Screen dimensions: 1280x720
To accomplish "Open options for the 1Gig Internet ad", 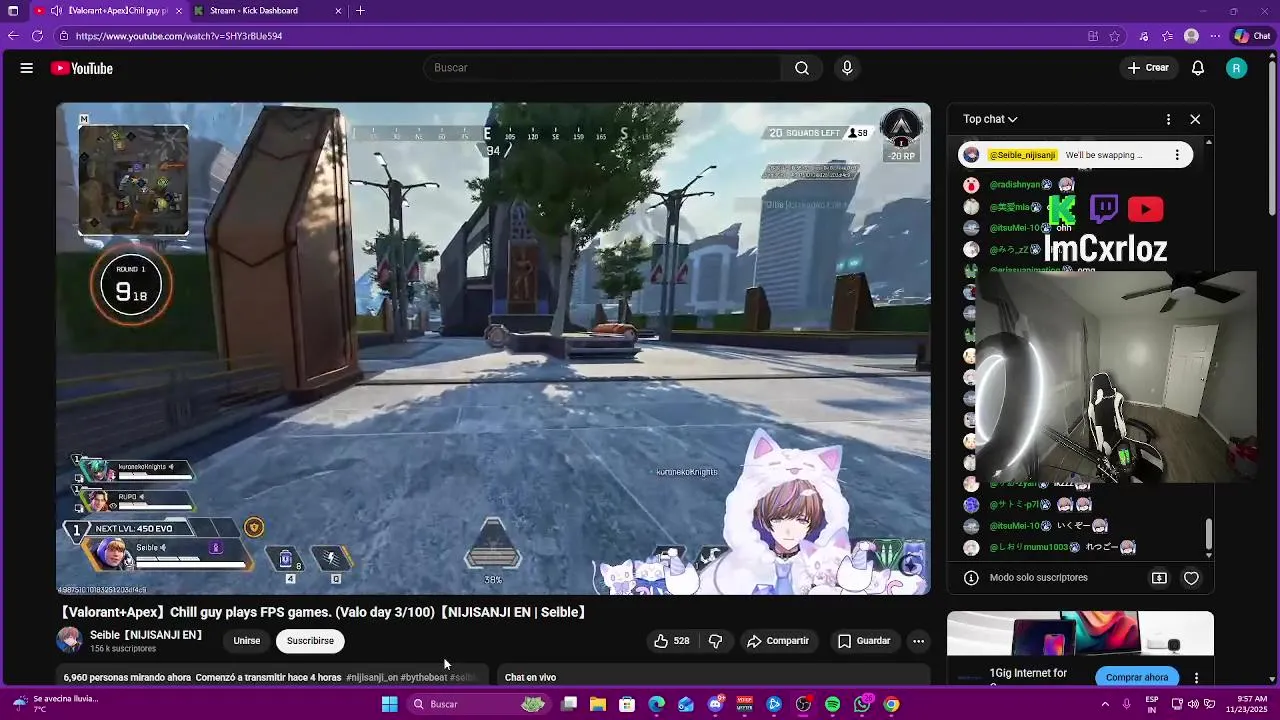I will (x=1196, y=678).
